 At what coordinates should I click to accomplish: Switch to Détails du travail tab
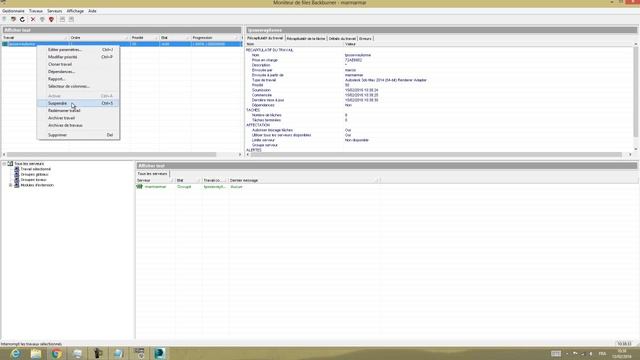tap(342, 38)
